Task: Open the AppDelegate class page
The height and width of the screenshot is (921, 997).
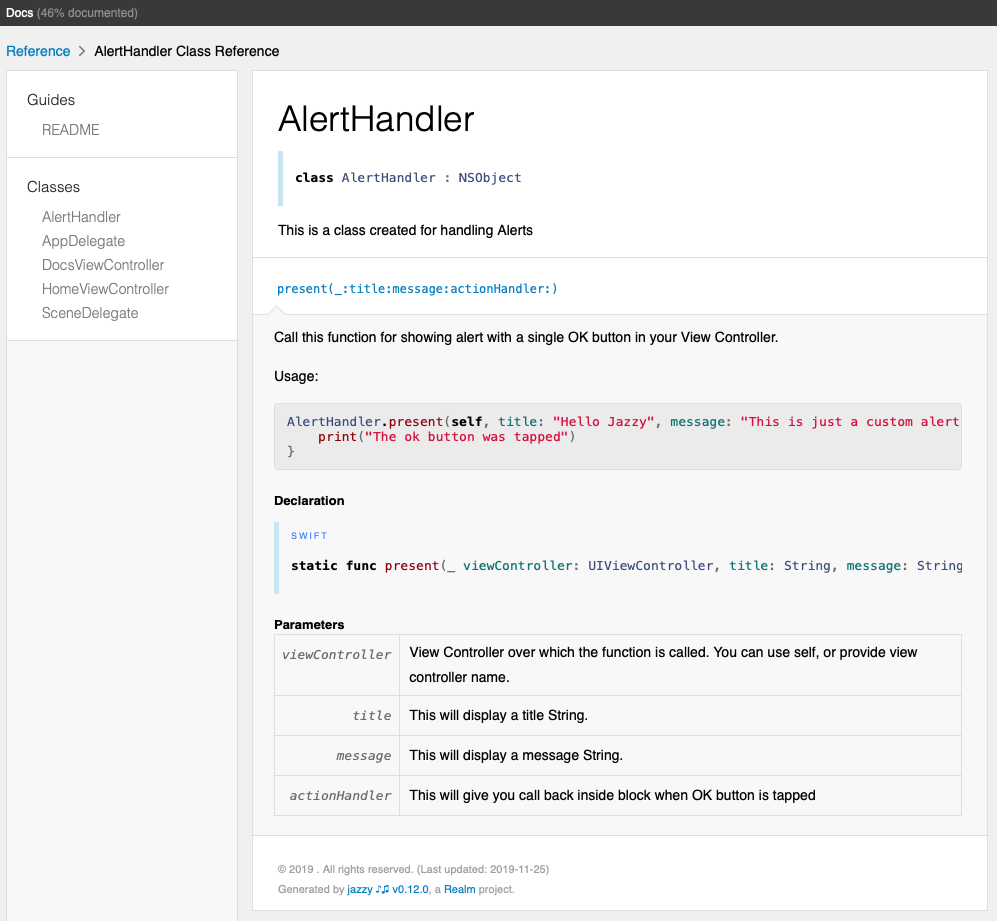Action: tap(83, 241)
